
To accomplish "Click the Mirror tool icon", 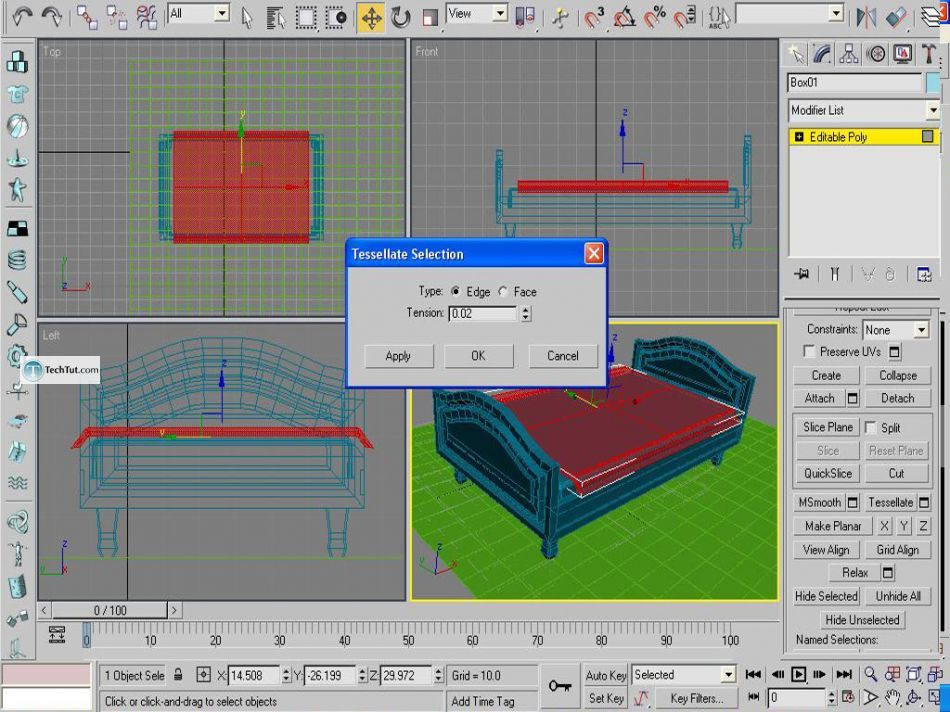I will (866, 17).
